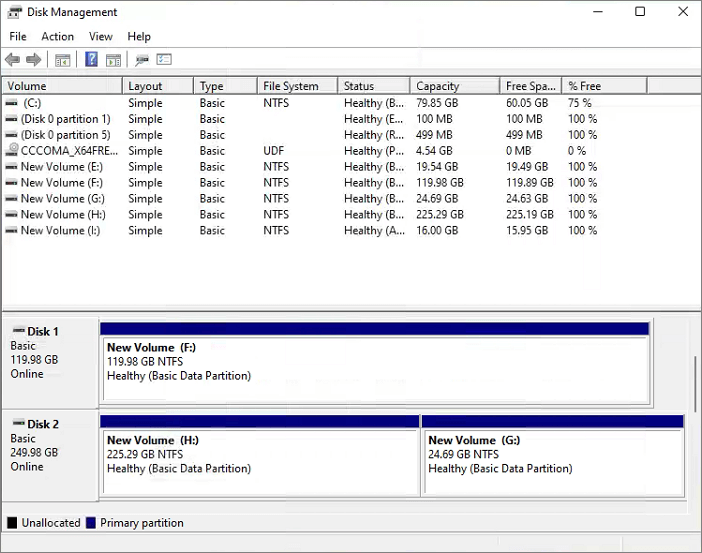Click the Back arrow in the toolbar
The width and height of the screenshot is (702, 553).
(13, 60)
